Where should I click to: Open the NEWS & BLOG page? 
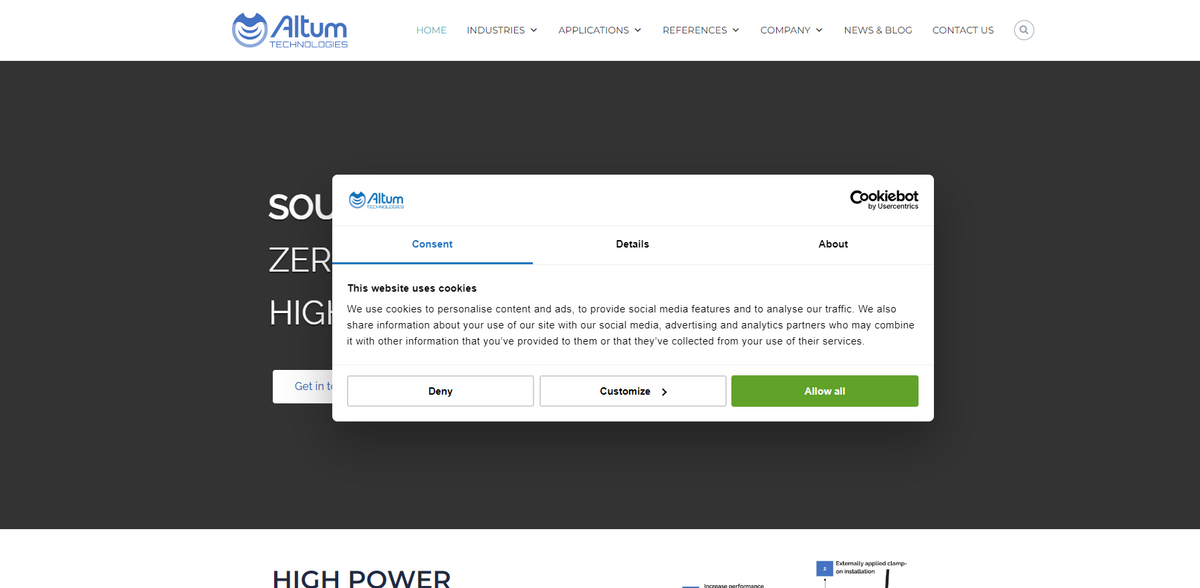[x=878, y=30]
